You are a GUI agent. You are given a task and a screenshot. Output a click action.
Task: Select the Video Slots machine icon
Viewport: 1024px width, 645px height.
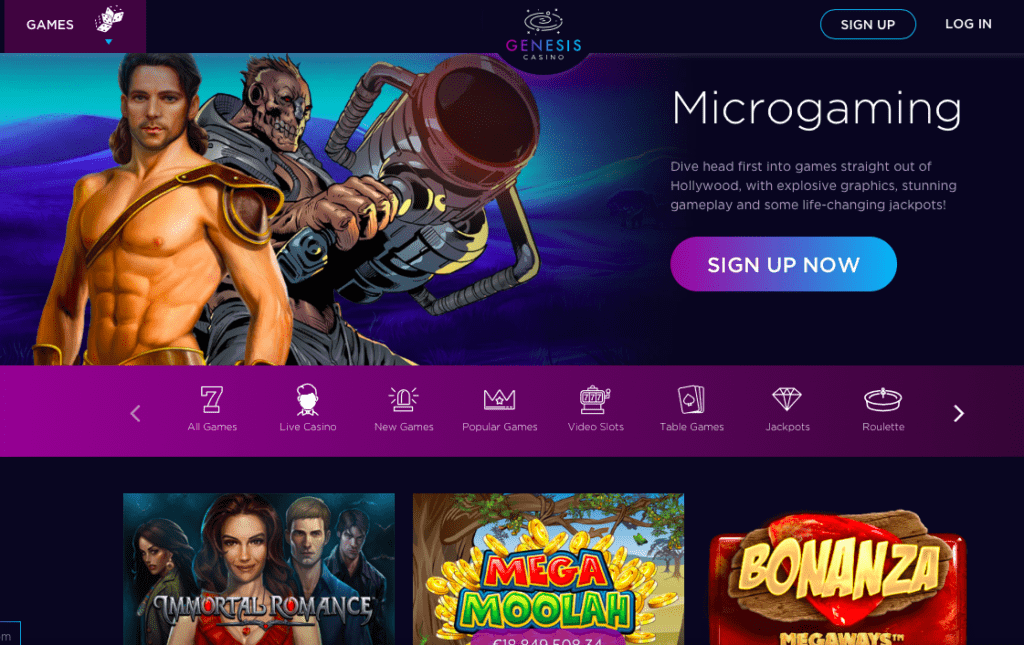point(595,399)
